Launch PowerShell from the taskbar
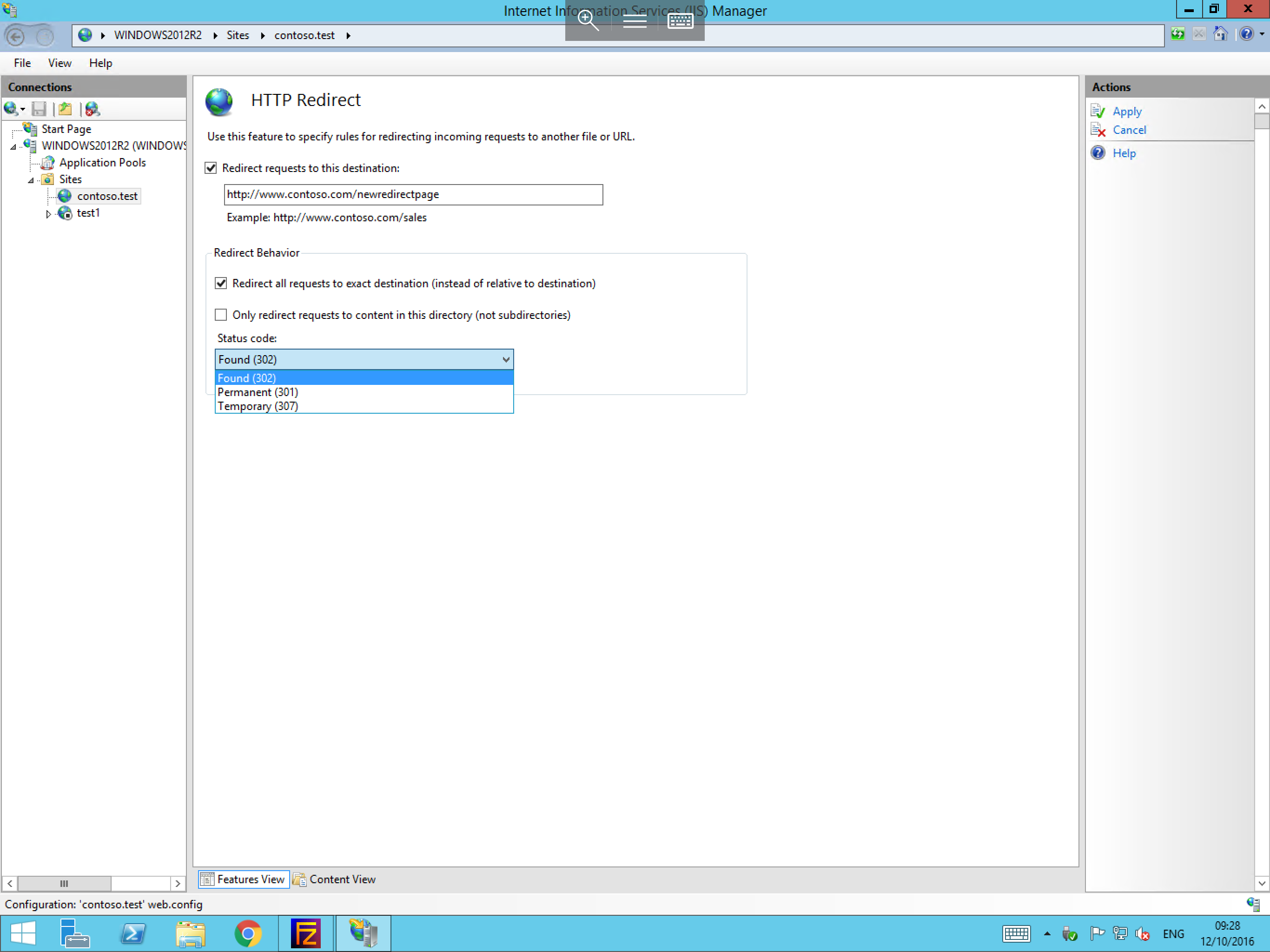This screenshot has width=1270, height=952. click(x=133, y=933)
